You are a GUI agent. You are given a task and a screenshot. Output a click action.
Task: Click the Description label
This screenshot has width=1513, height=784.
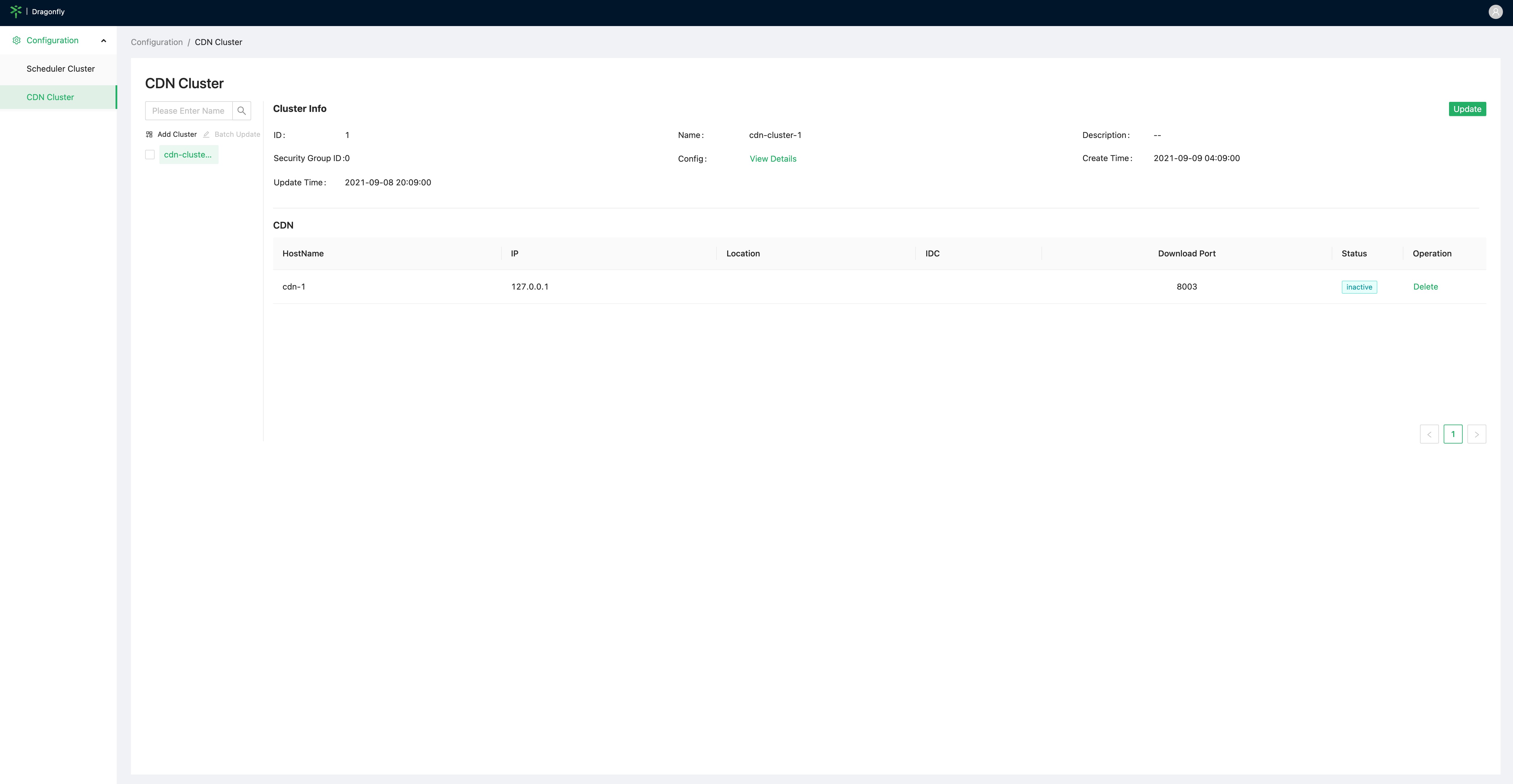click(x=1106, y=136)
